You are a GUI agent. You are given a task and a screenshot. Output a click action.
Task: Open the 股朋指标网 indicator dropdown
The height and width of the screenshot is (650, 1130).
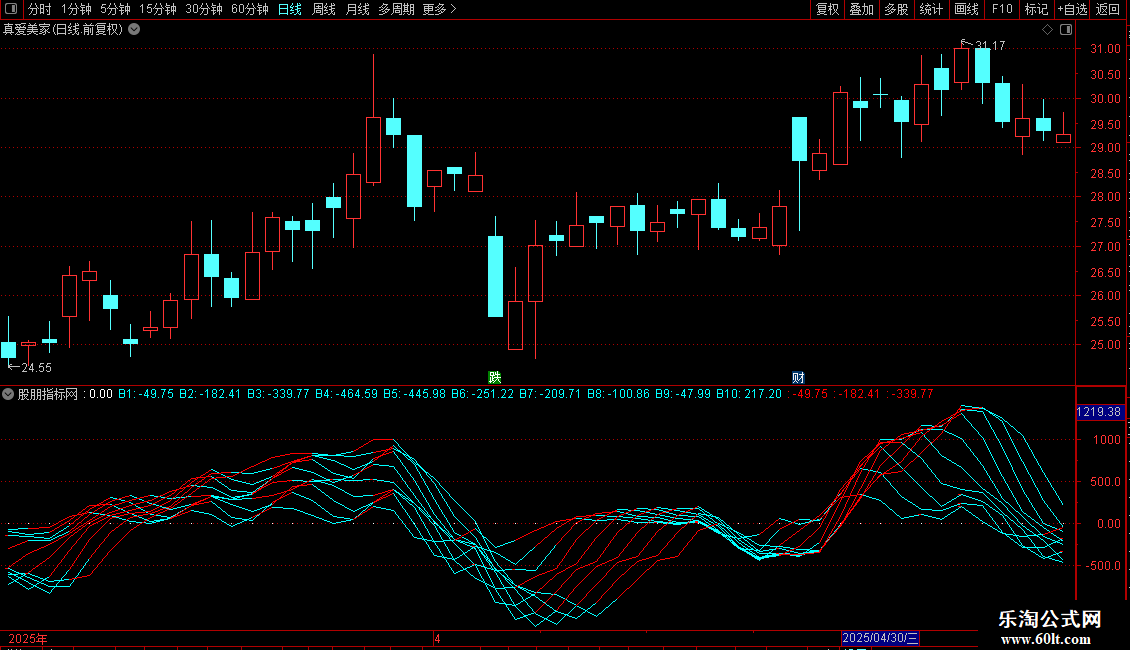click(8, 394)
